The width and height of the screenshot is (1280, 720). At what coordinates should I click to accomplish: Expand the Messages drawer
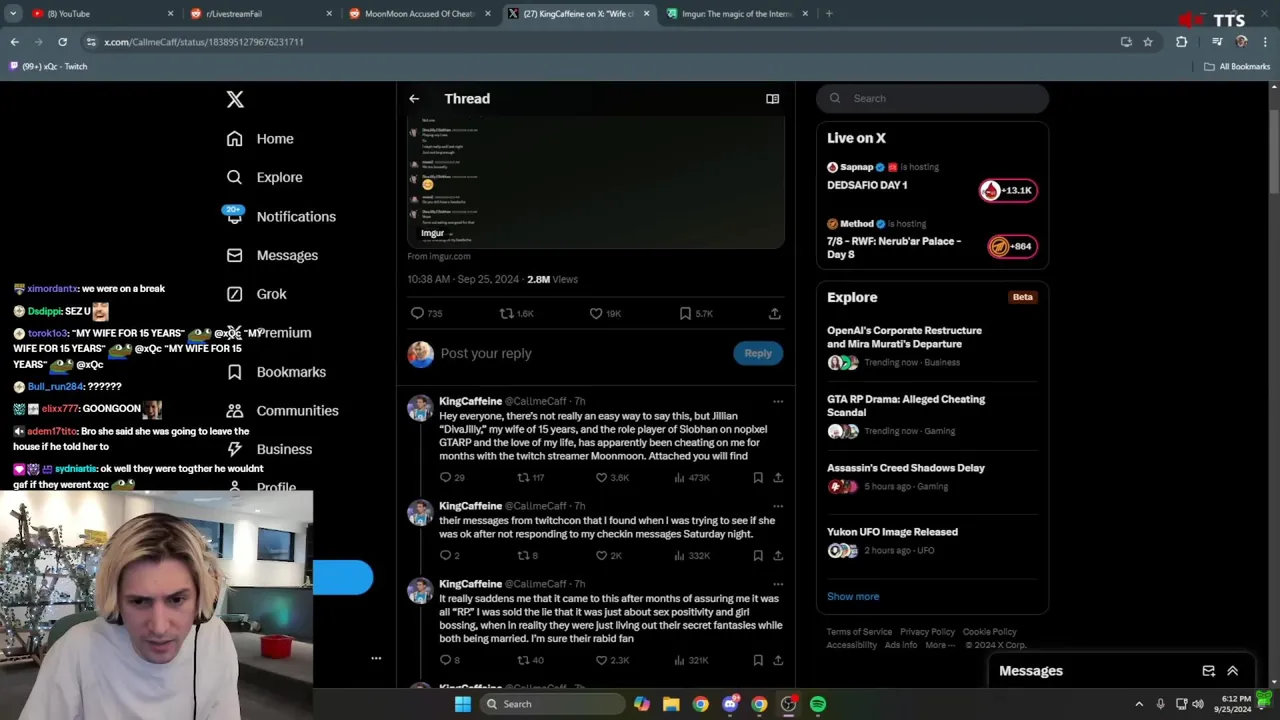tap(1233, 671)
